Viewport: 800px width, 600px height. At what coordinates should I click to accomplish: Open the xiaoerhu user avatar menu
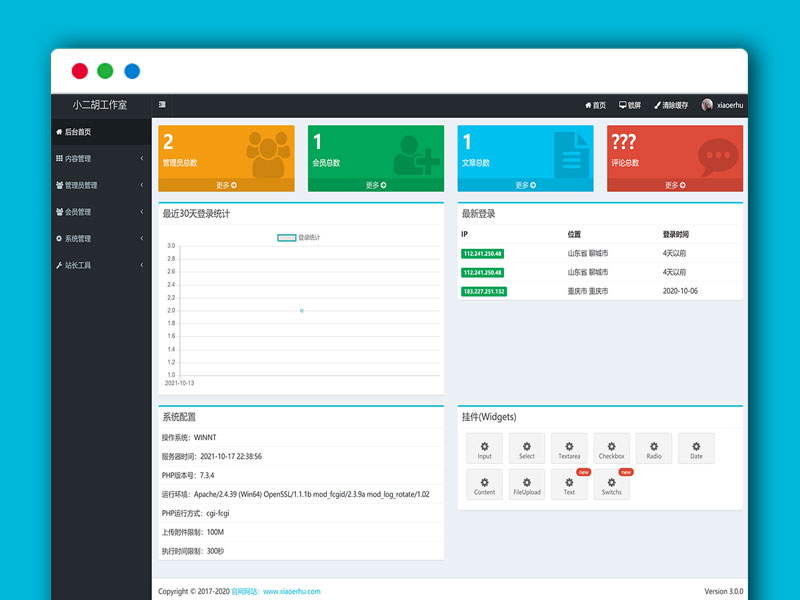click(708, 105)
